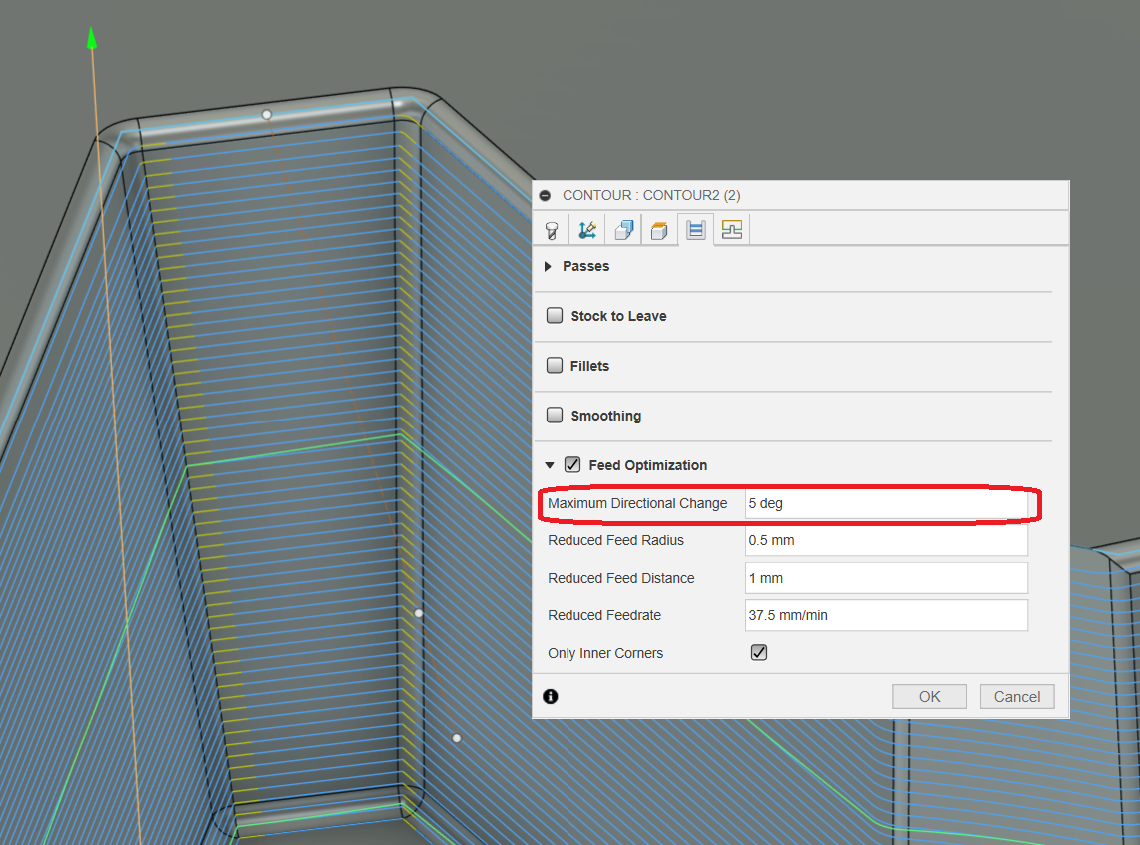Enable Stock to Leave
The image size is (1140, 845).
coord(555,315)
